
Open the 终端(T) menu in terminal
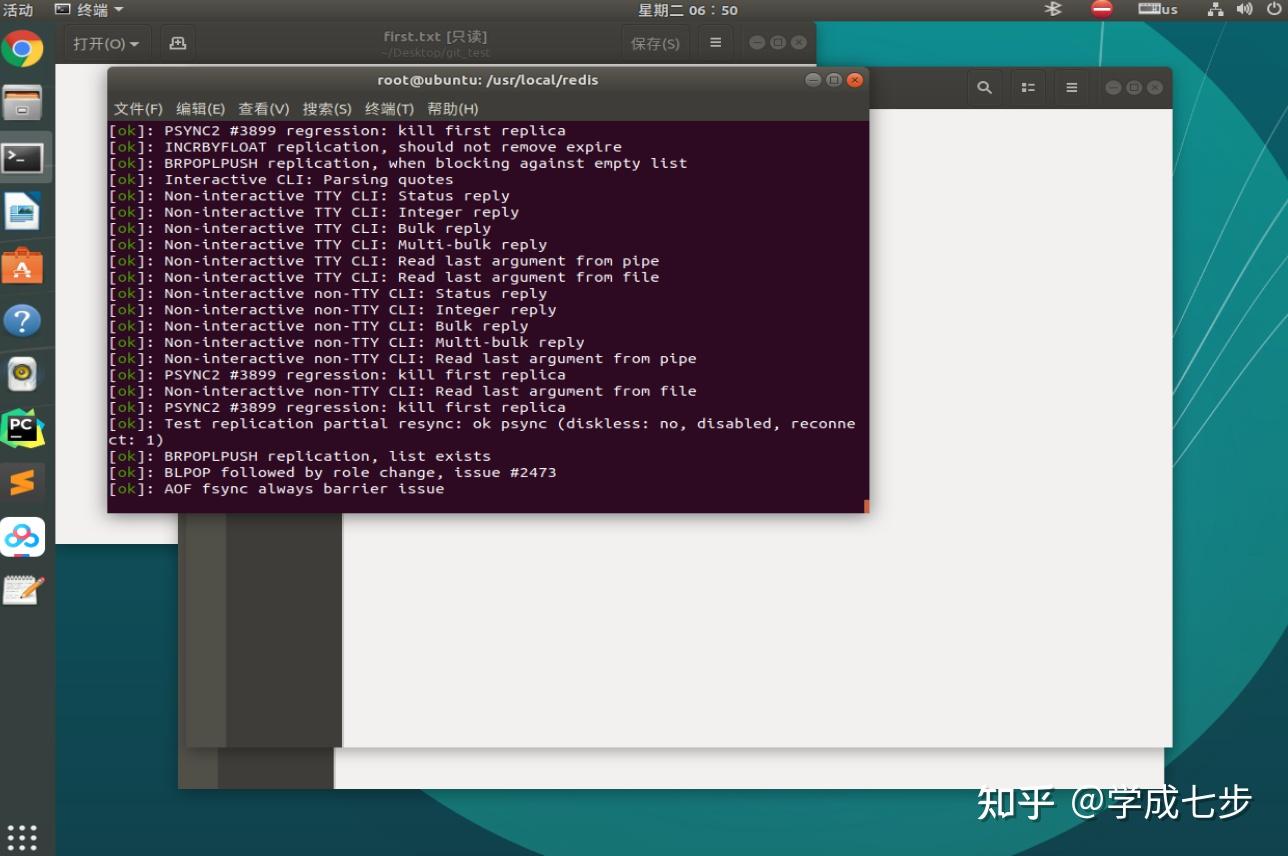[389, 109]
